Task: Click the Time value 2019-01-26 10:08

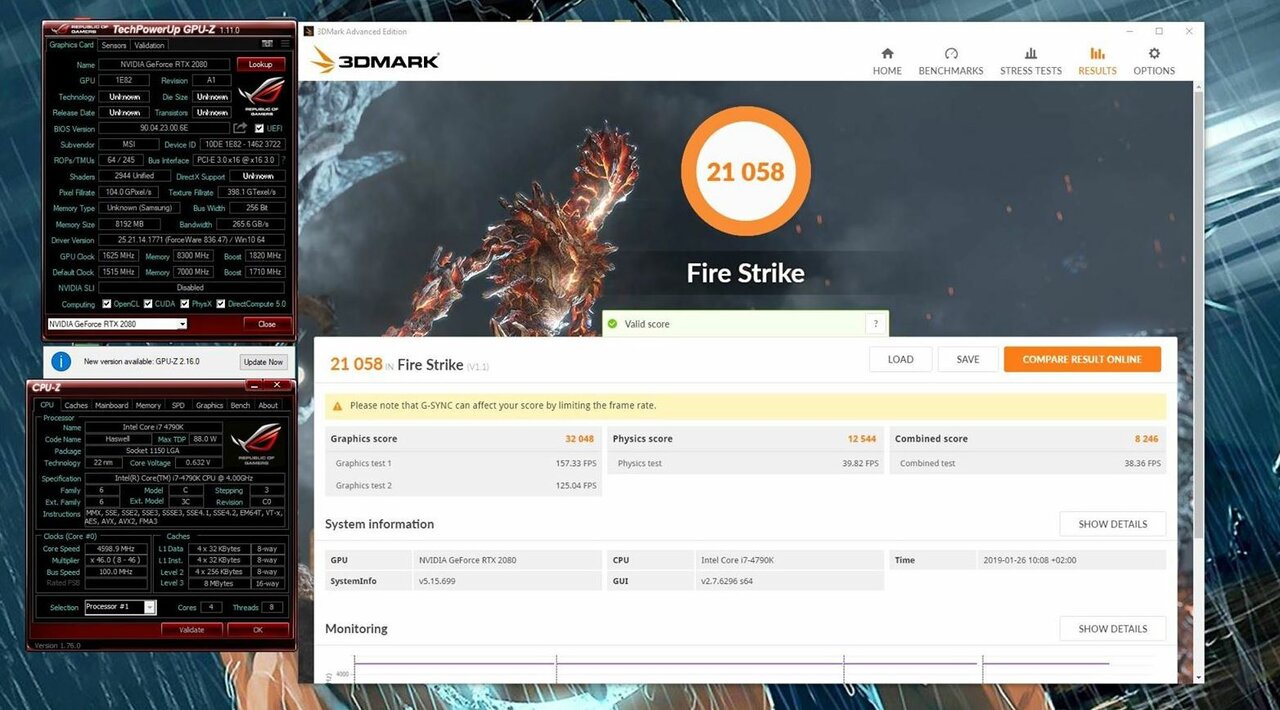Action: click(x=1029, y=560)
